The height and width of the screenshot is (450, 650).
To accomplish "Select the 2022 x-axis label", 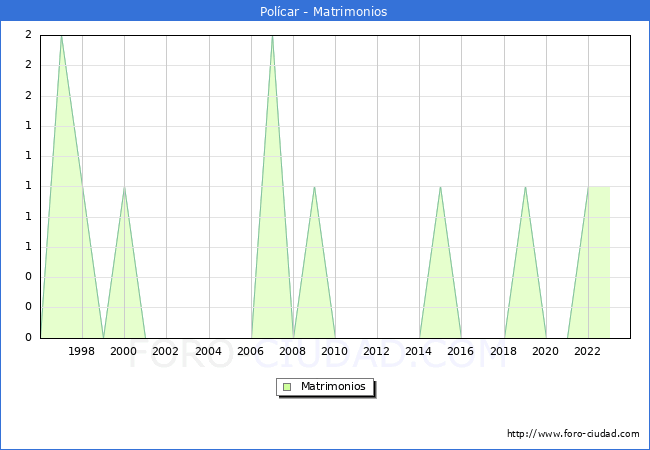I will tap(587, 351).
